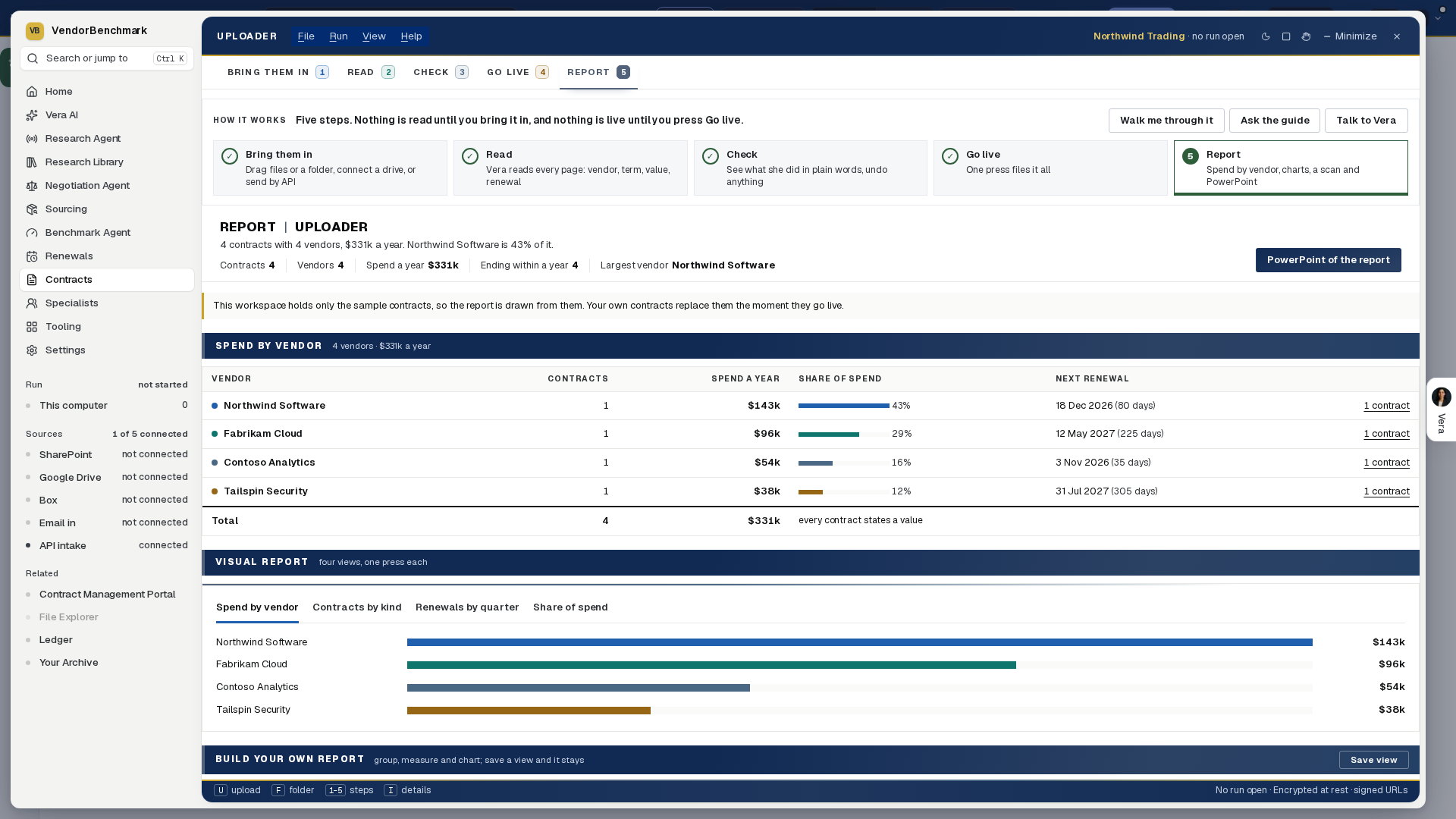Open Research Library via its books icon
The image size is (1456, 819).
32,162
